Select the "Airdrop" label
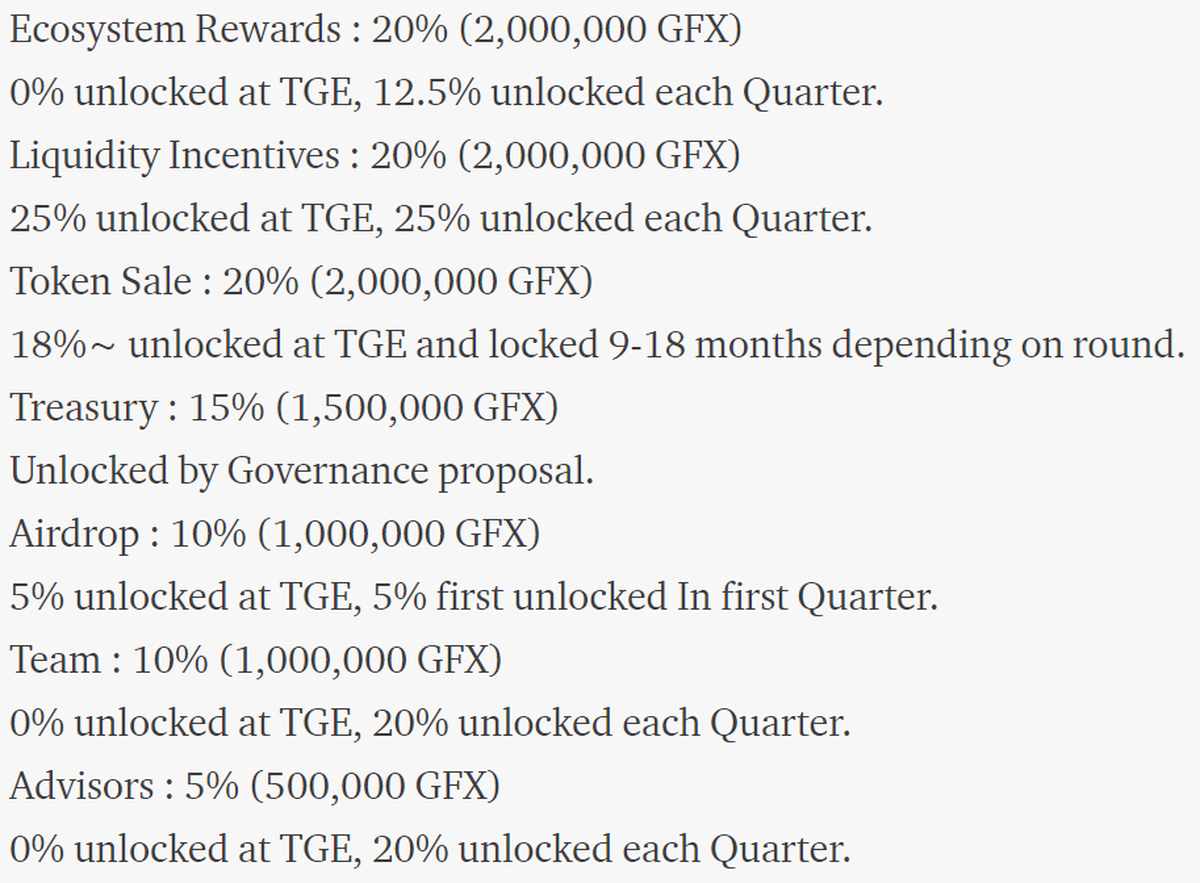1200x883 pixels. pos(76,534)
